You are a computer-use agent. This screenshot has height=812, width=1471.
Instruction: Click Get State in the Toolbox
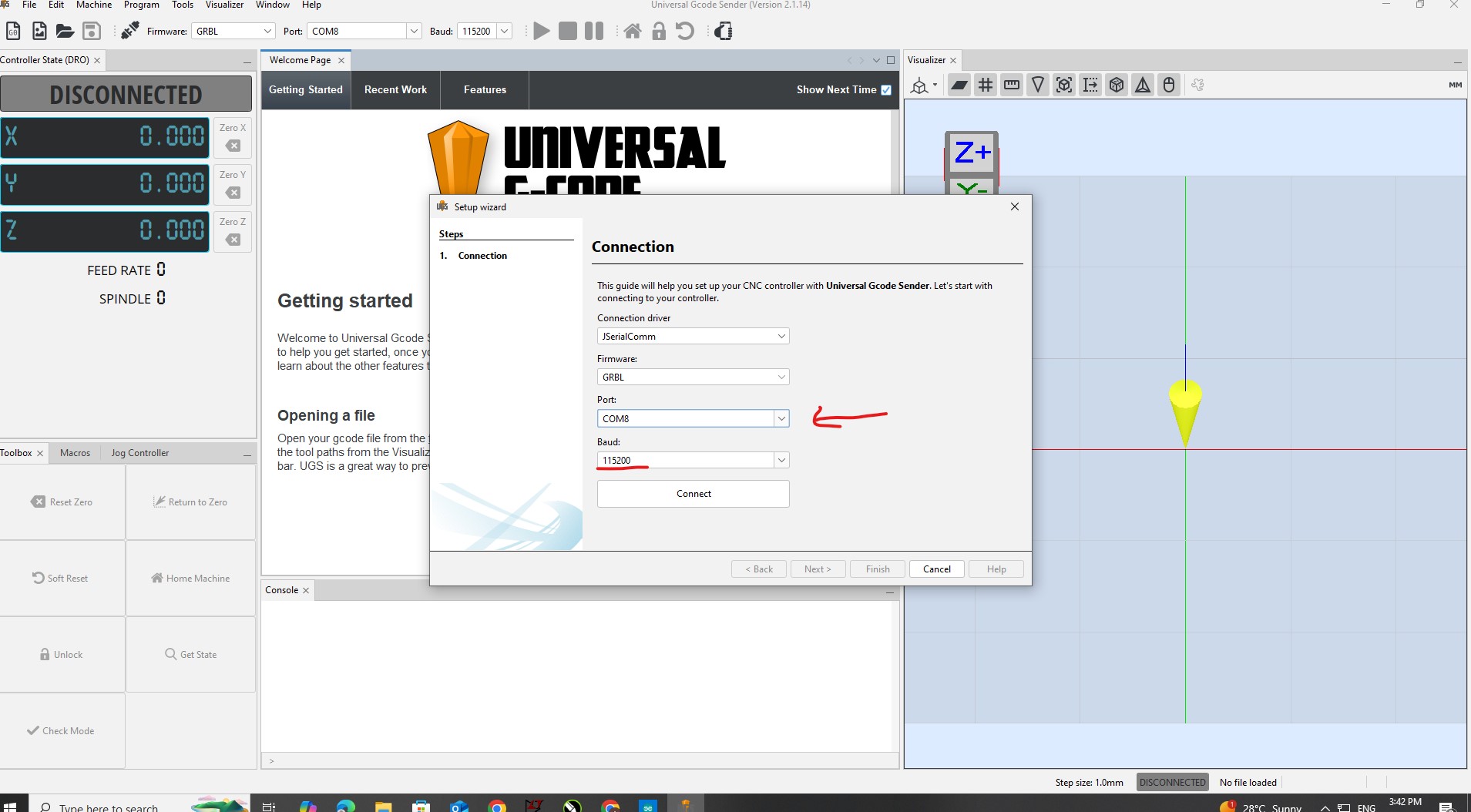click(190, 654)
